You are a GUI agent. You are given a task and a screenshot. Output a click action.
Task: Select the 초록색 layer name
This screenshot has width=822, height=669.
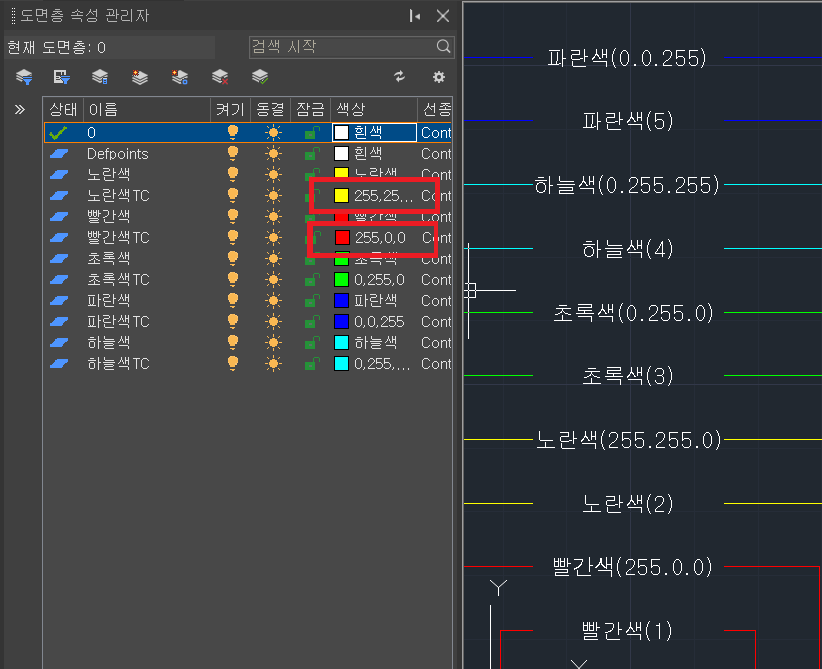109,258
